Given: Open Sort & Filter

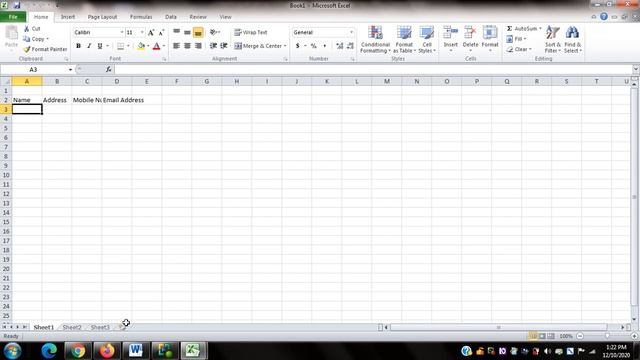Looking at the screenshot, I should [x=553, y=39].
